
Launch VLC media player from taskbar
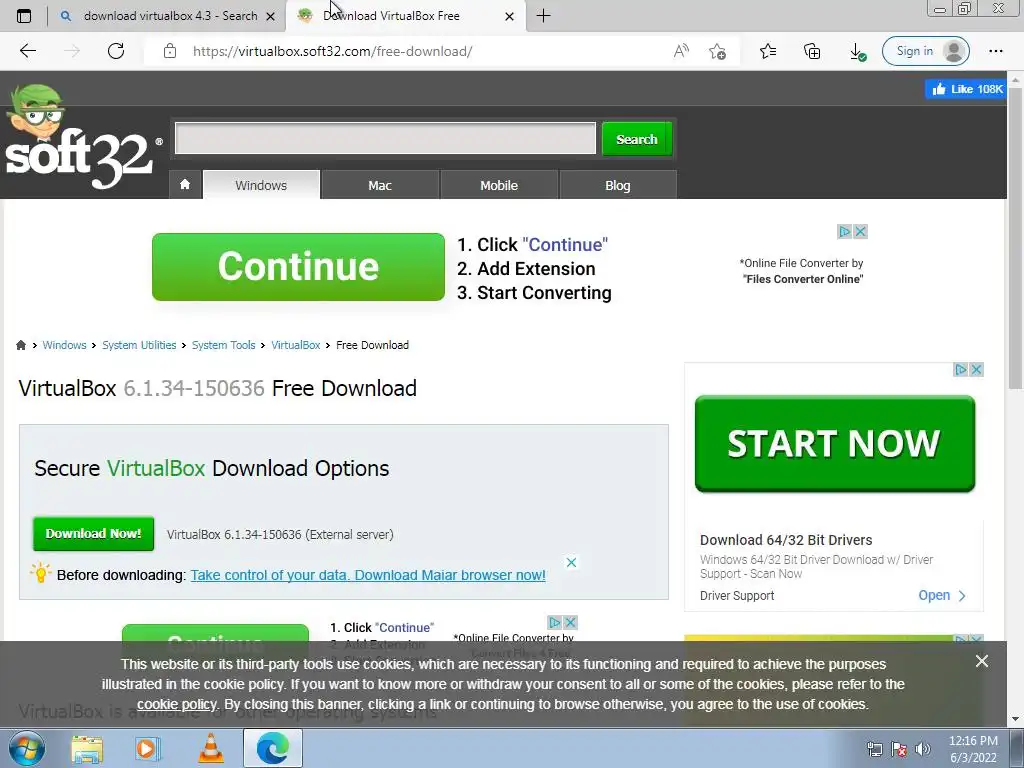(x=210, y=748)
